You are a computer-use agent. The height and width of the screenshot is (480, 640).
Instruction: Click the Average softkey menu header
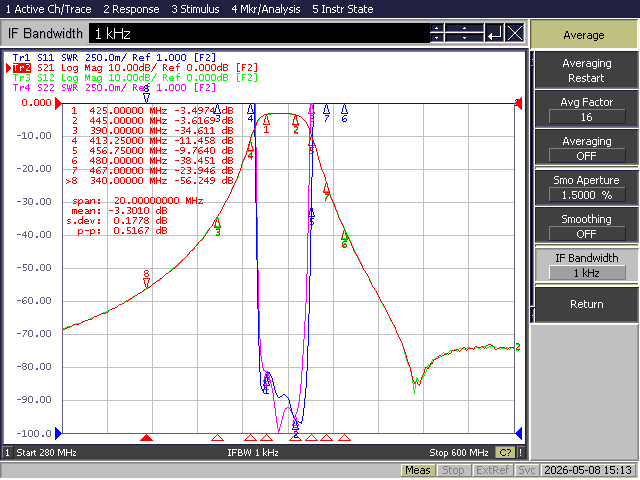[x=584, y=35]
